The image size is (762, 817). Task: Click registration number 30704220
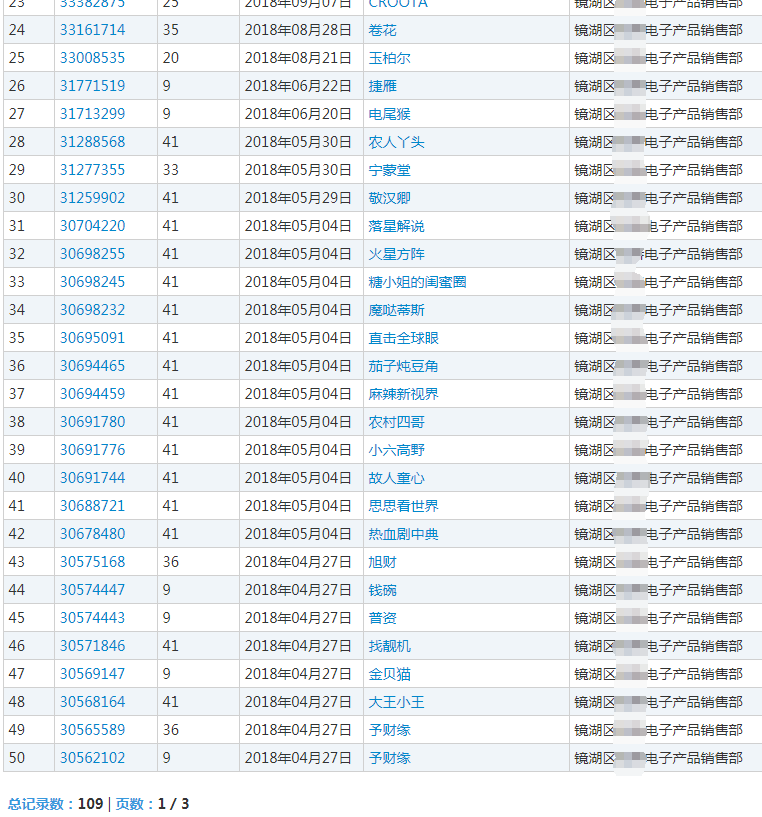(x=92, y=226)
